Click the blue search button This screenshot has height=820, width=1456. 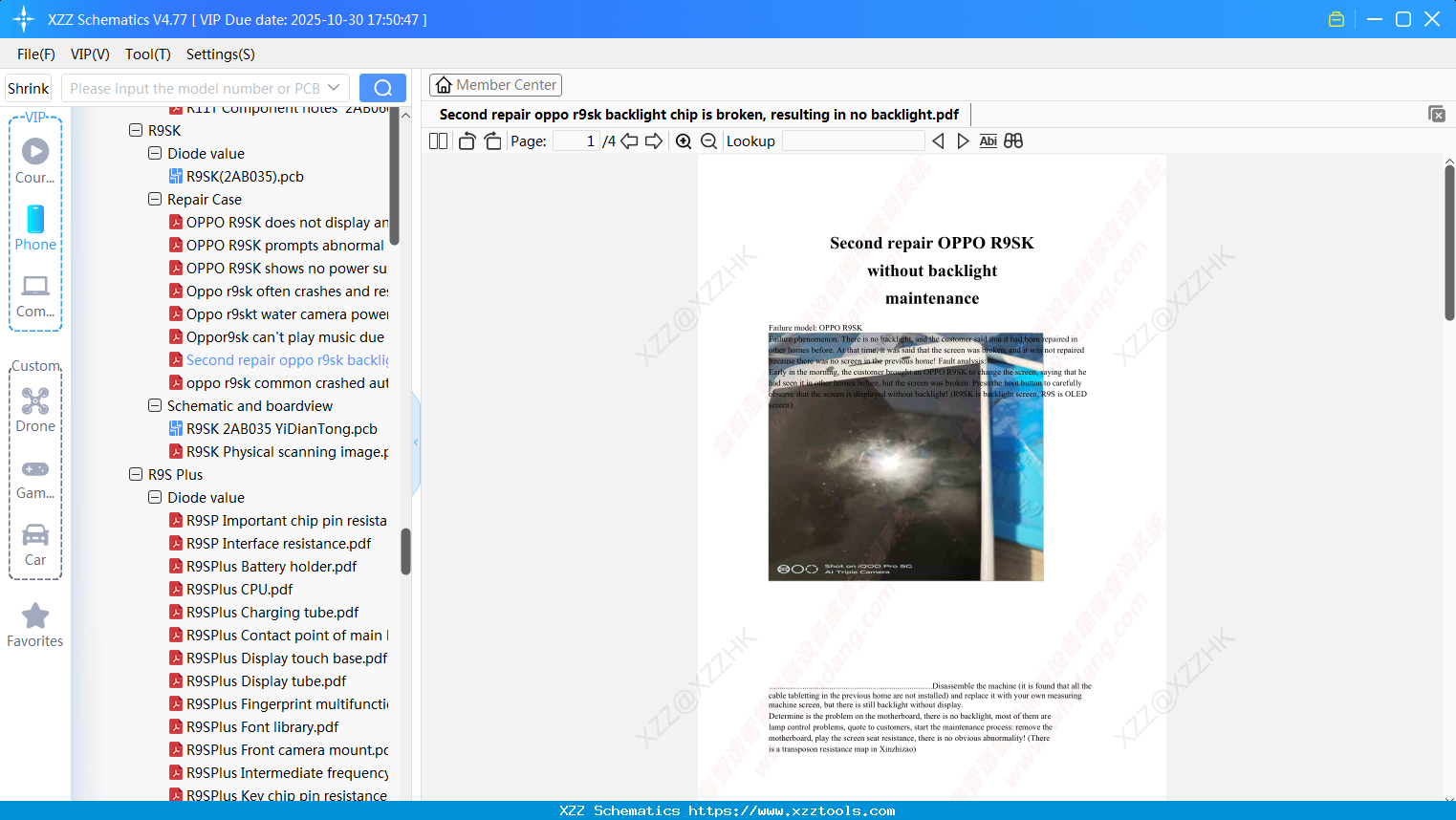pos(382,88)
